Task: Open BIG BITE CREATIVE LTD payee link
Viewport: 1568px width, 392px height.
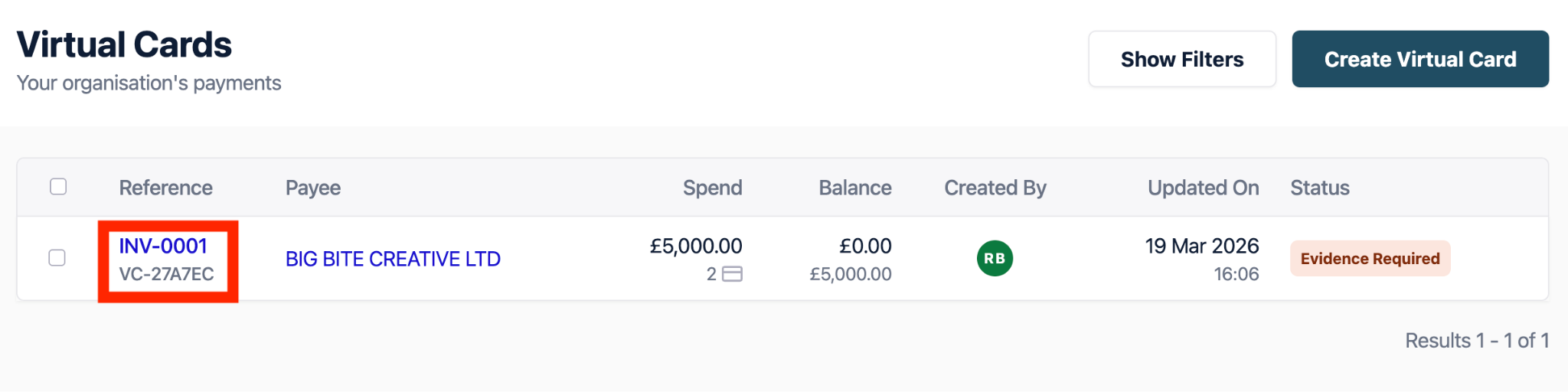Action: click(393, 259)
